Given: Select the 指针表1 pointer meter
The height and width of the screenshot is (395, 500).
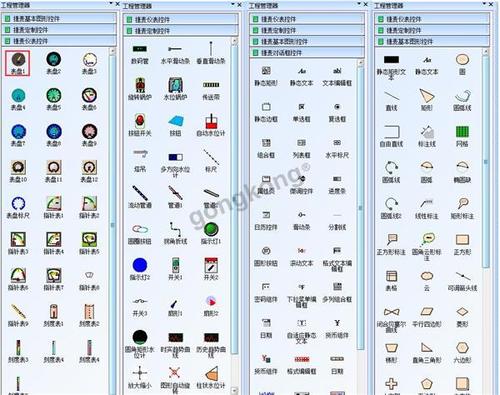Looking at the screenshot, I should coord(53,207).
